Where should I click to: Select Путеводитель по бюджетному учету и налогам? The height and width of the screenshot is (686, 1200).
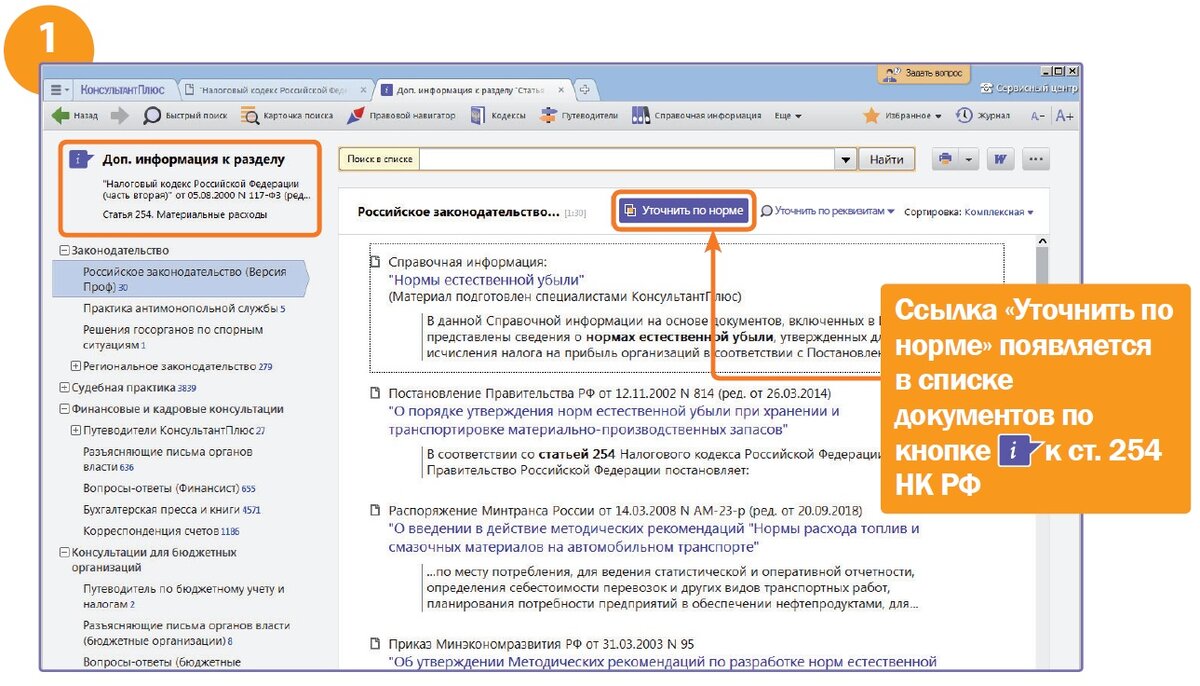[x=183, y=597]
